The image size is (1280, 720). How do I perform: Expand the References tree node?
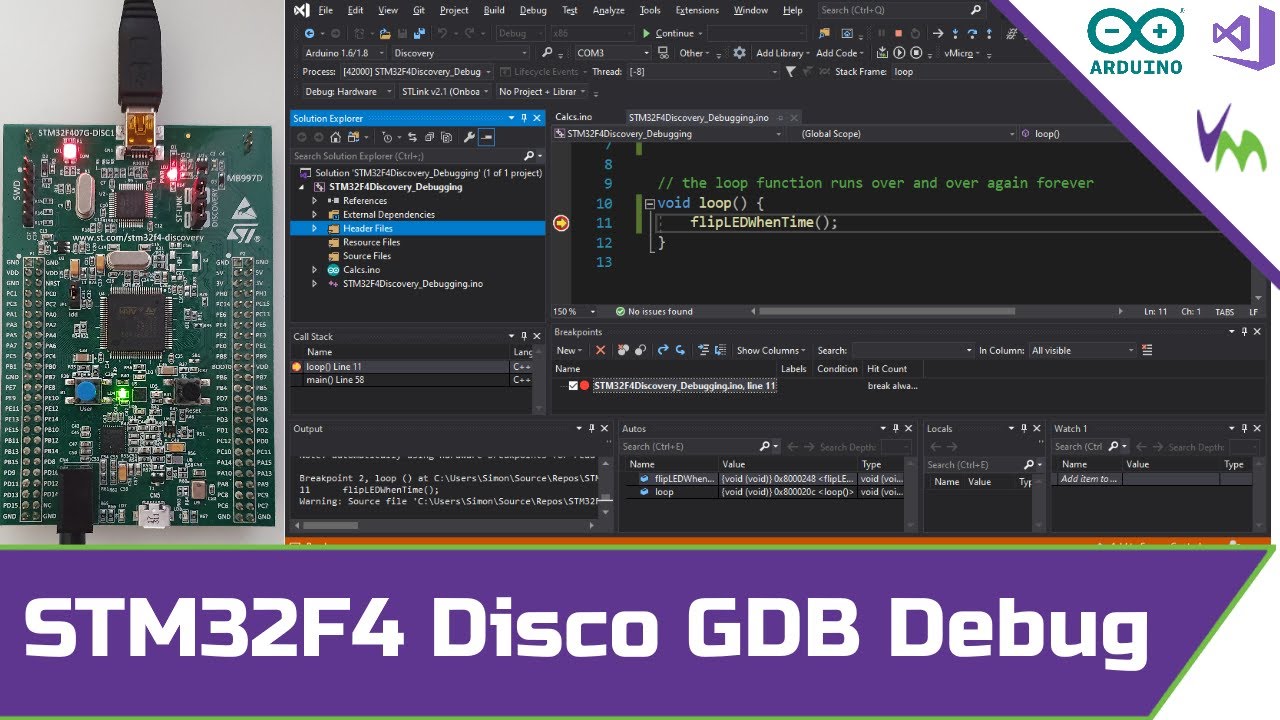[315, 201]
